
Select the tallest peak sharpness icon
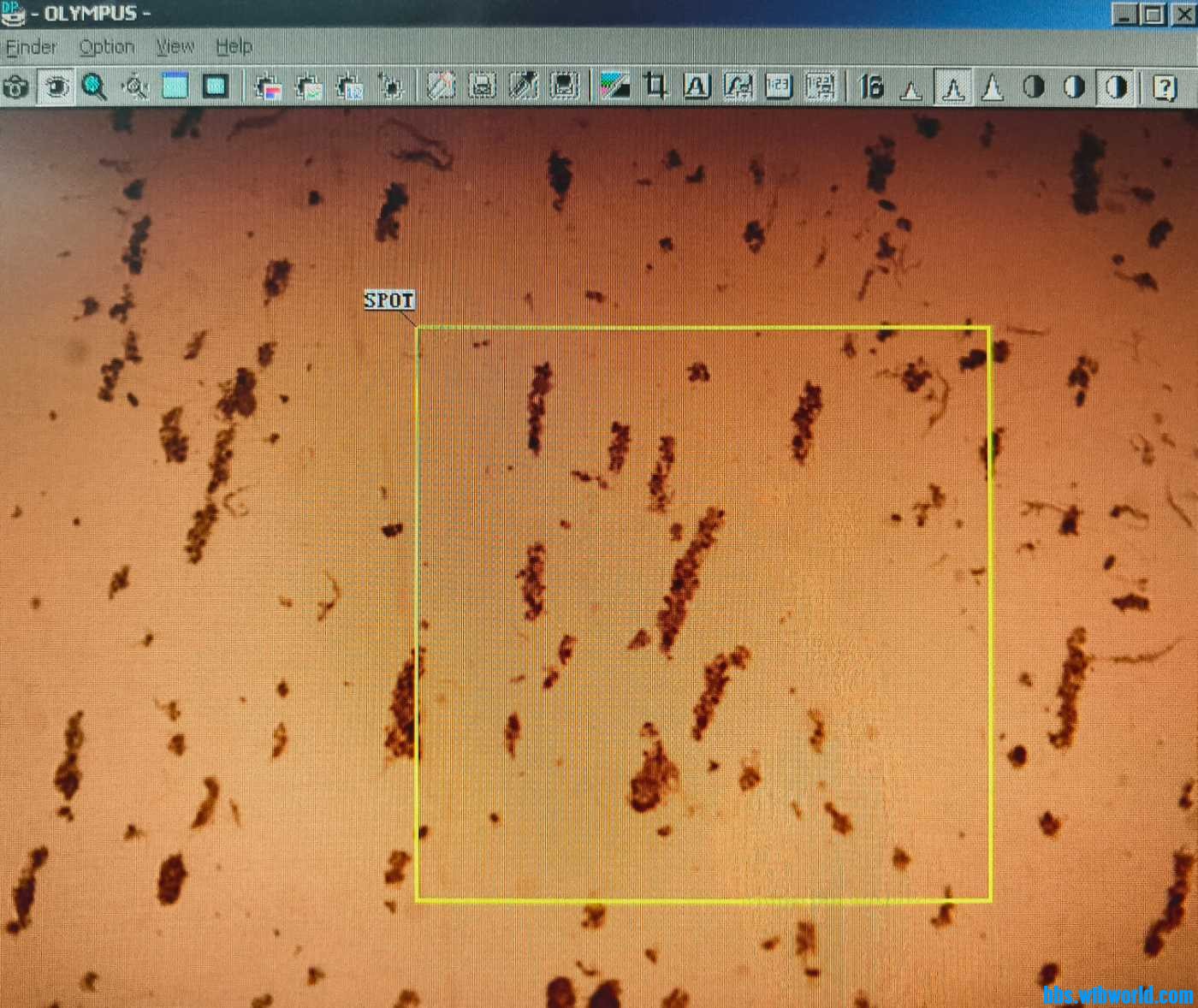(993, 87)
